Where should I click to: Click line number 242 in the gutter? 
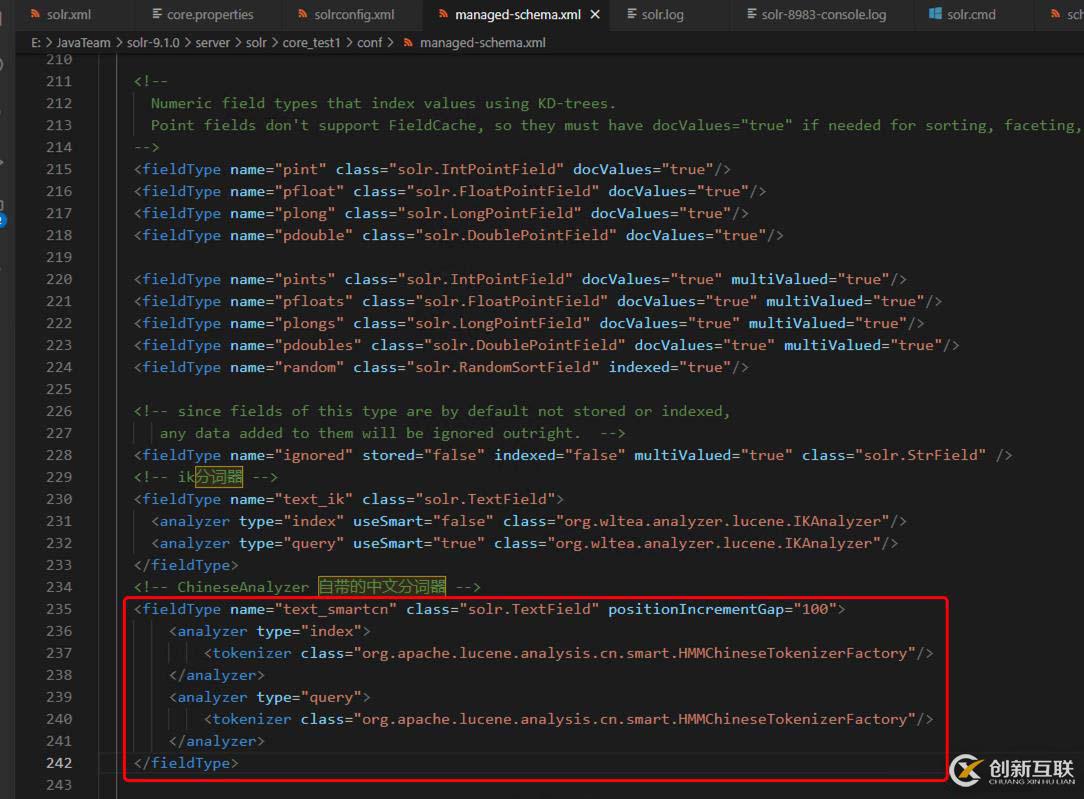click(x=59, y=763)
